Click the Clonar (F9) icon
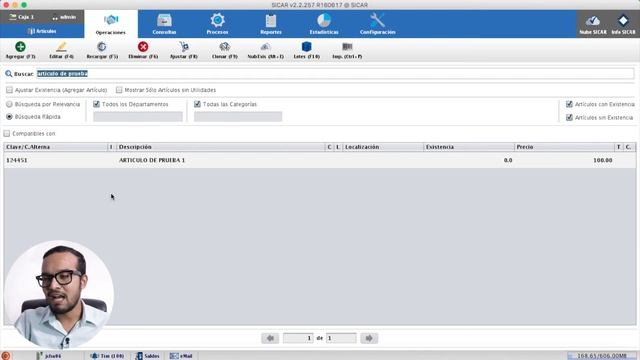640x360 pixels. point(224,47)
